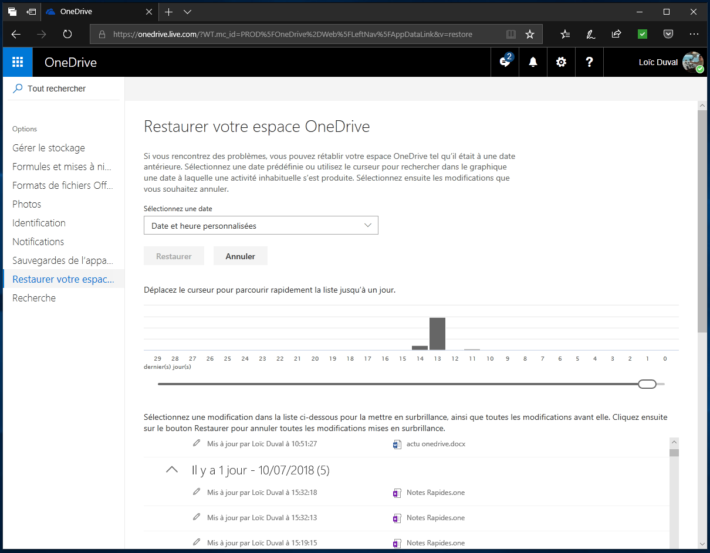Screen dimensions: 710x553
Task: Open the browser more options ellipsis
Action: click(694, 34)
